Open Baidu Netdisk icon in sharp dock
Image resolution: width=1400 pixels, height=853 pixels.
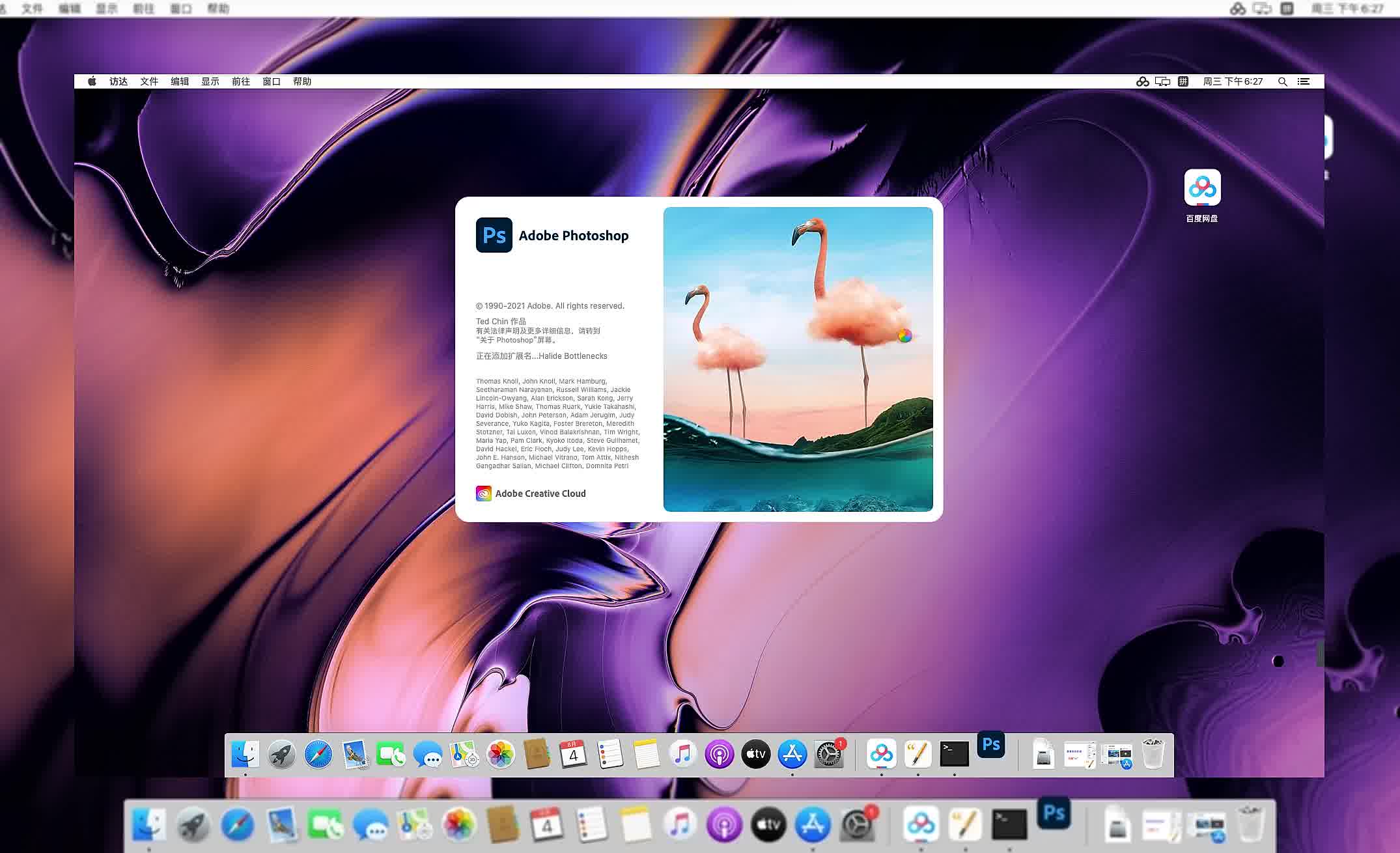(882, 754)
